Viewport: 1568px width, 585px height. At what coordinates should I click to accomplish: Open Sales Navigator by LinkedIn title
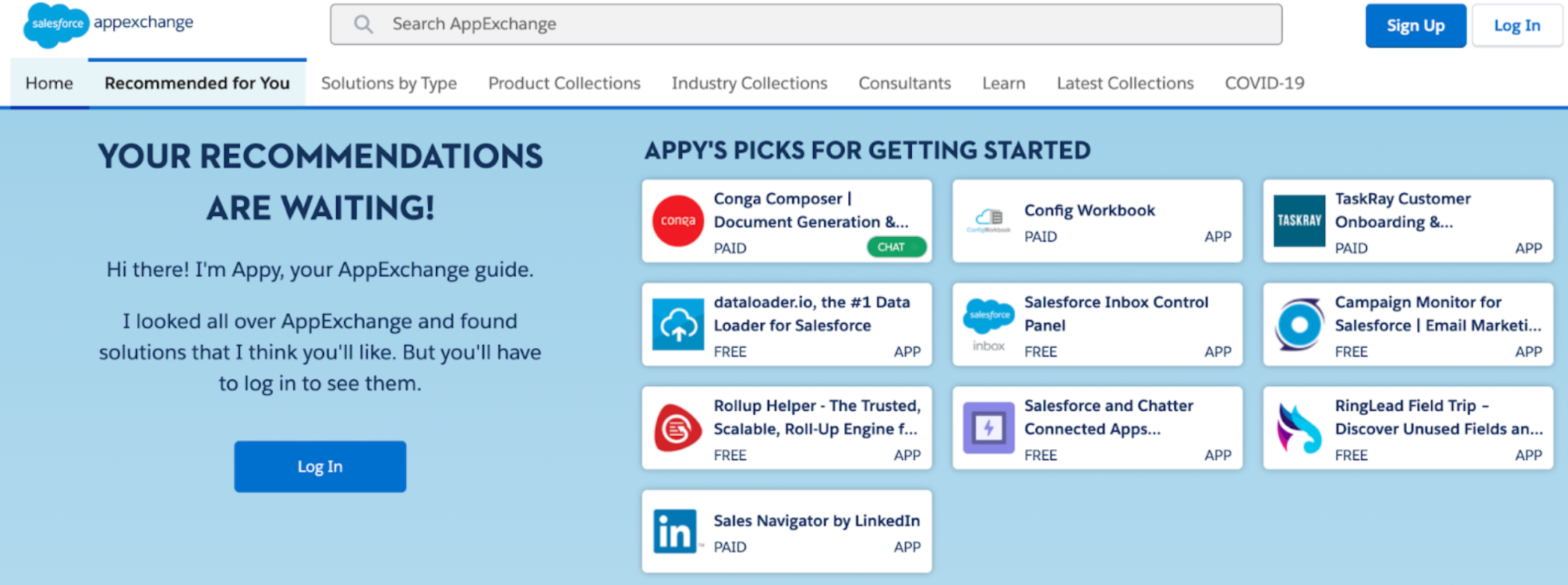click(x=817, y=521)
